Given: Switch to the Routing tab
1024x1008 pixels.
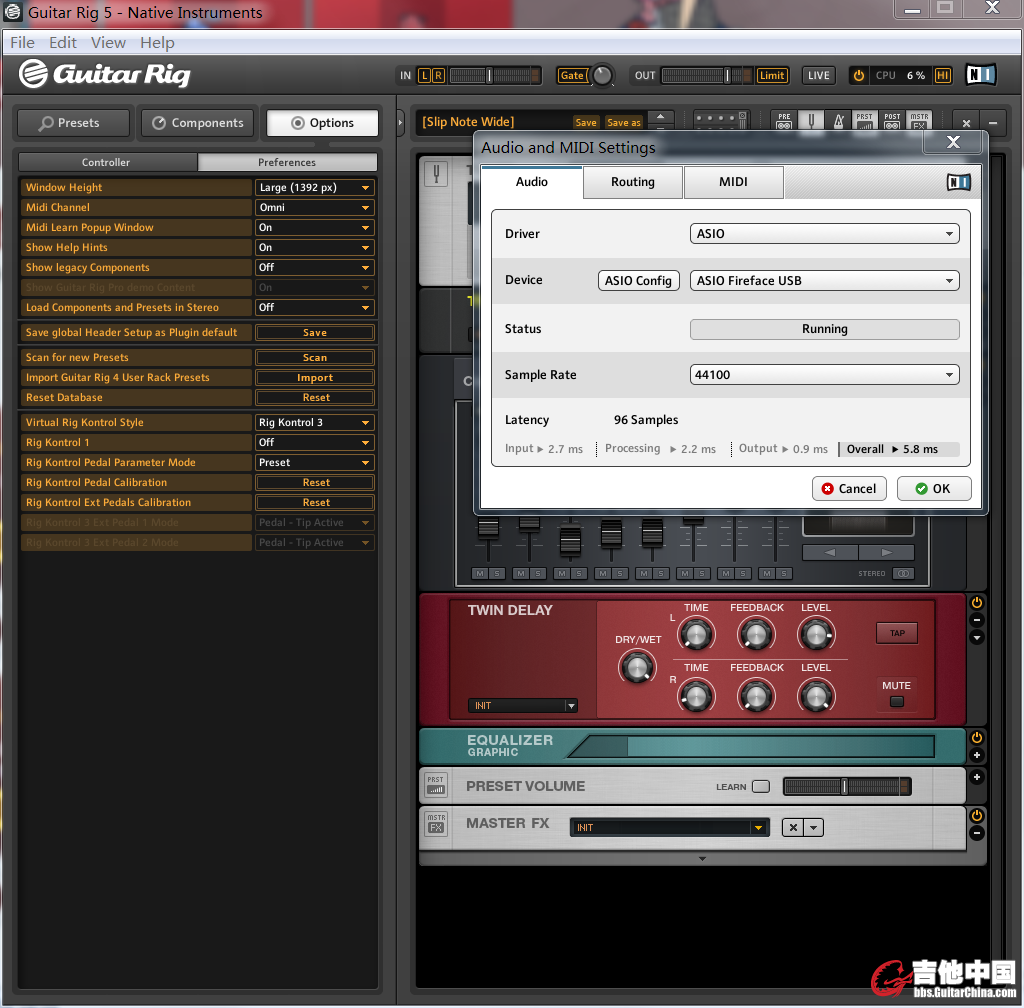Looking at the screenshot, I should click(633, 182).
